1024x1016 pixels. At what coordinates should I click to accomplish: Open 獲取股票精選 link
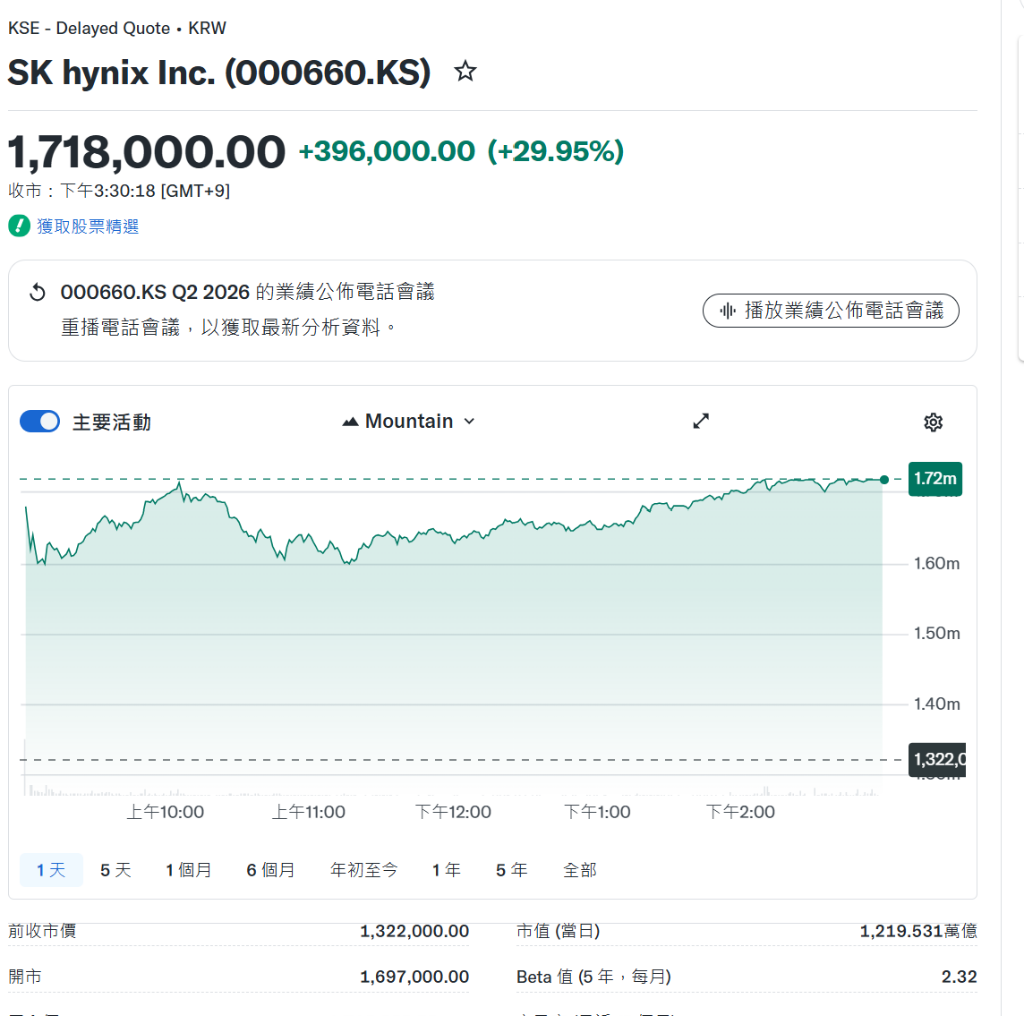point(88,226)
